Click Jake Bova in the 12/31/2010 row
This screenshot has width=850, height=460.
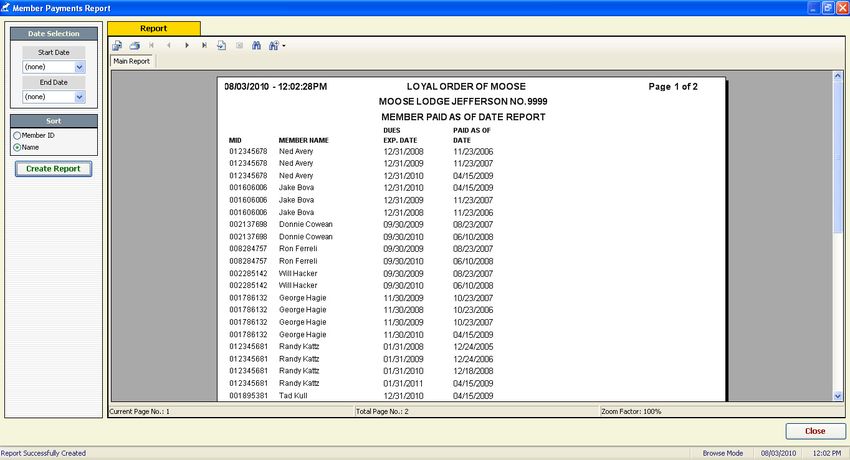[297, 188]
